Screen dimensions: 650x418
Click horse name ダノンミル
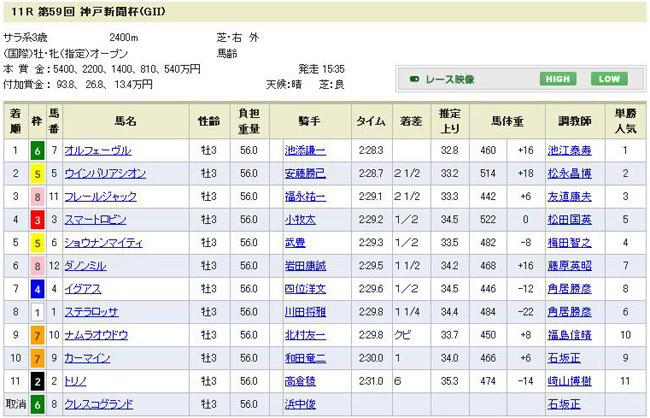point(88,265)
